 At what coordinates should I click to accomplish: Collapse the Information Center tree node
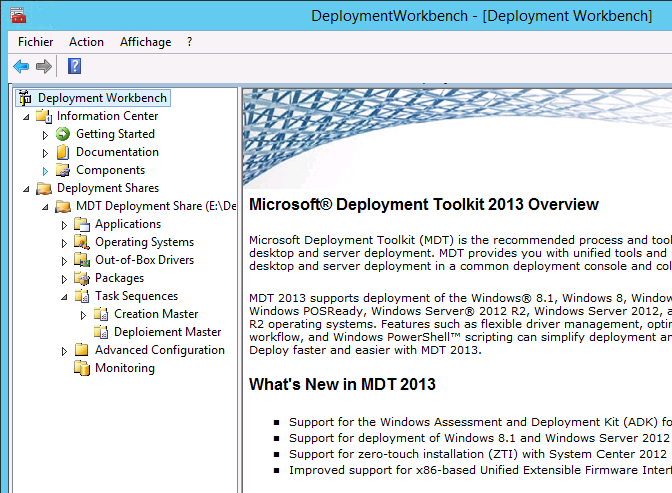26,116
